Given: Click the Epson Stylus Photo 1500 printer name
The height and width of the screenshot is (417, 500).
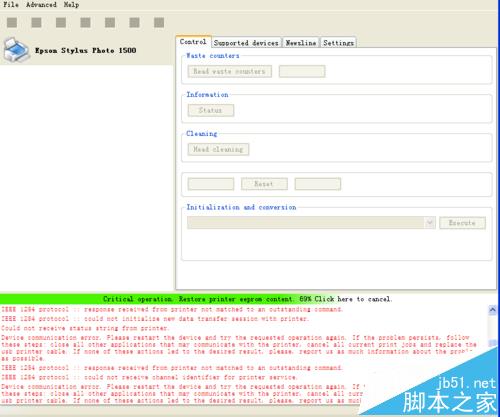Looking at the screenshot, I should tap(86, 50).
